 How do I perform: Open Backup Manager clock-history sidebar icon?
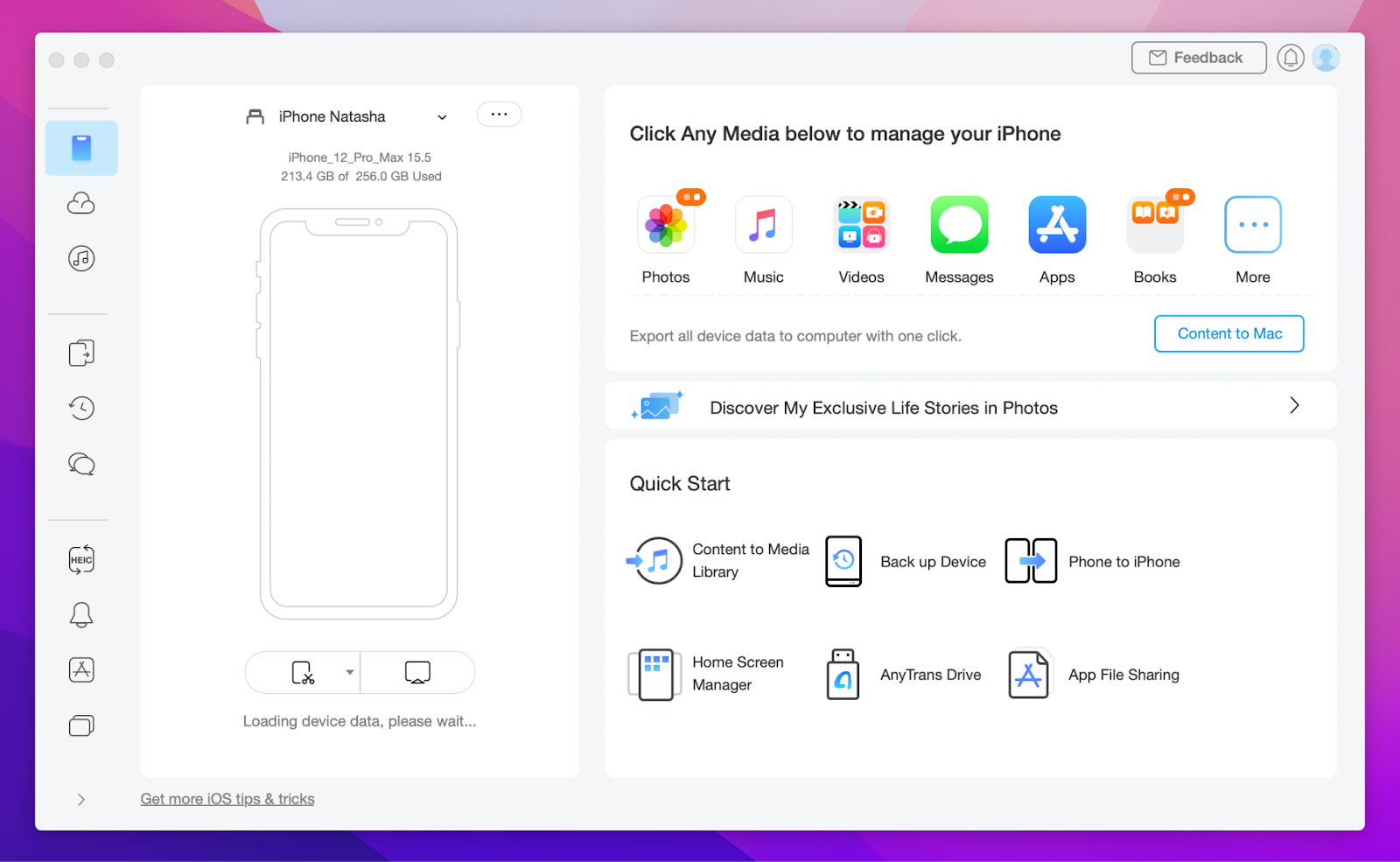pos(81,408)
